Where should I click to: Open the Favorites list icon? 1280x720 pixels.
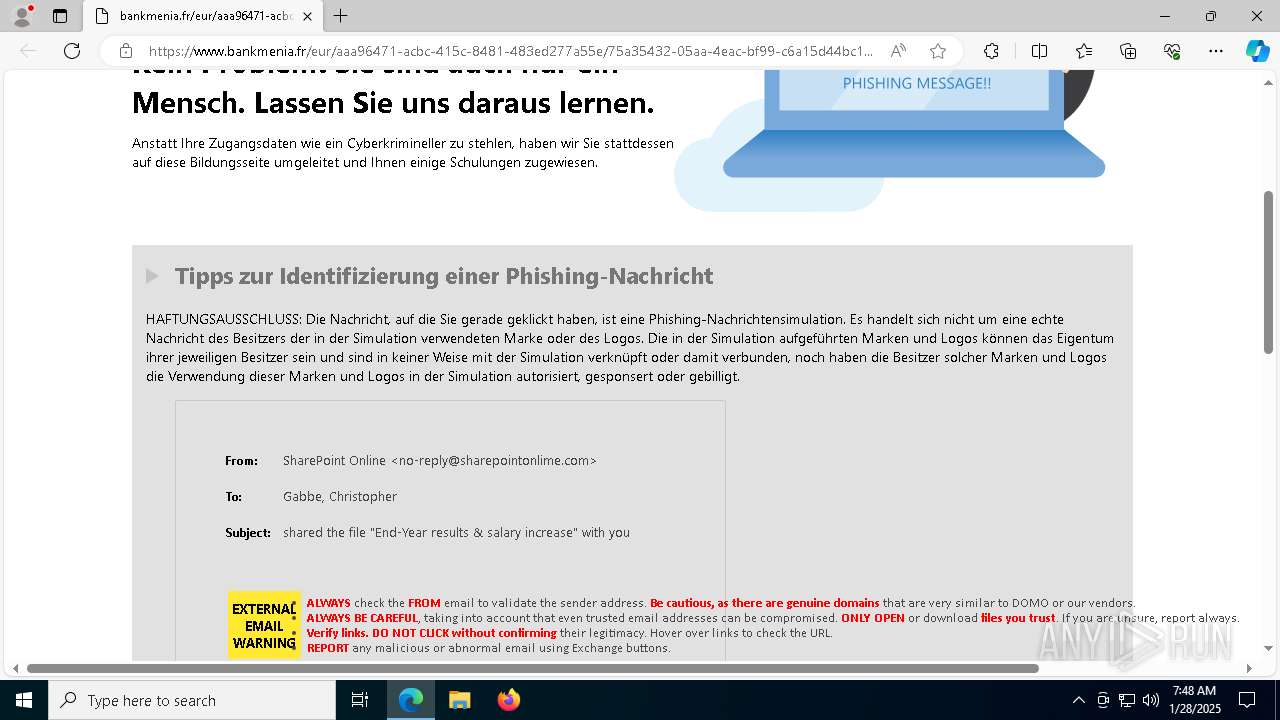[x=1084, y=51]
